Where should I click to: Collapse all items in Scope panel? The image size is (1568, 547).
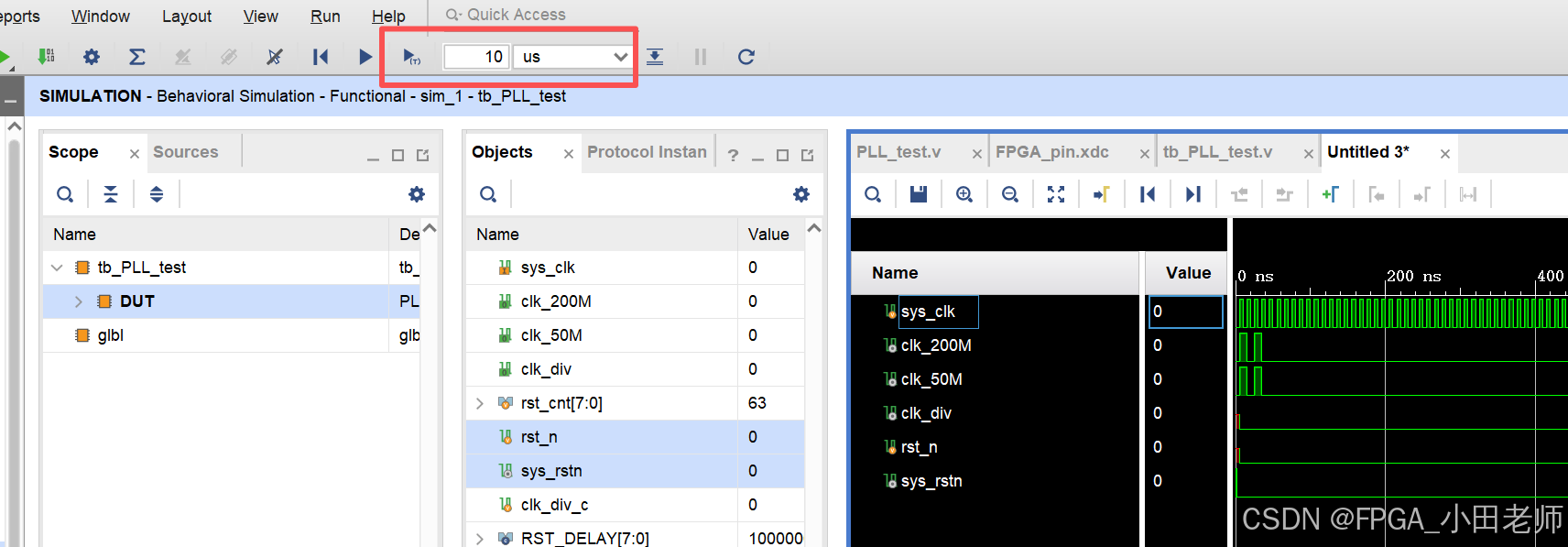111,194
